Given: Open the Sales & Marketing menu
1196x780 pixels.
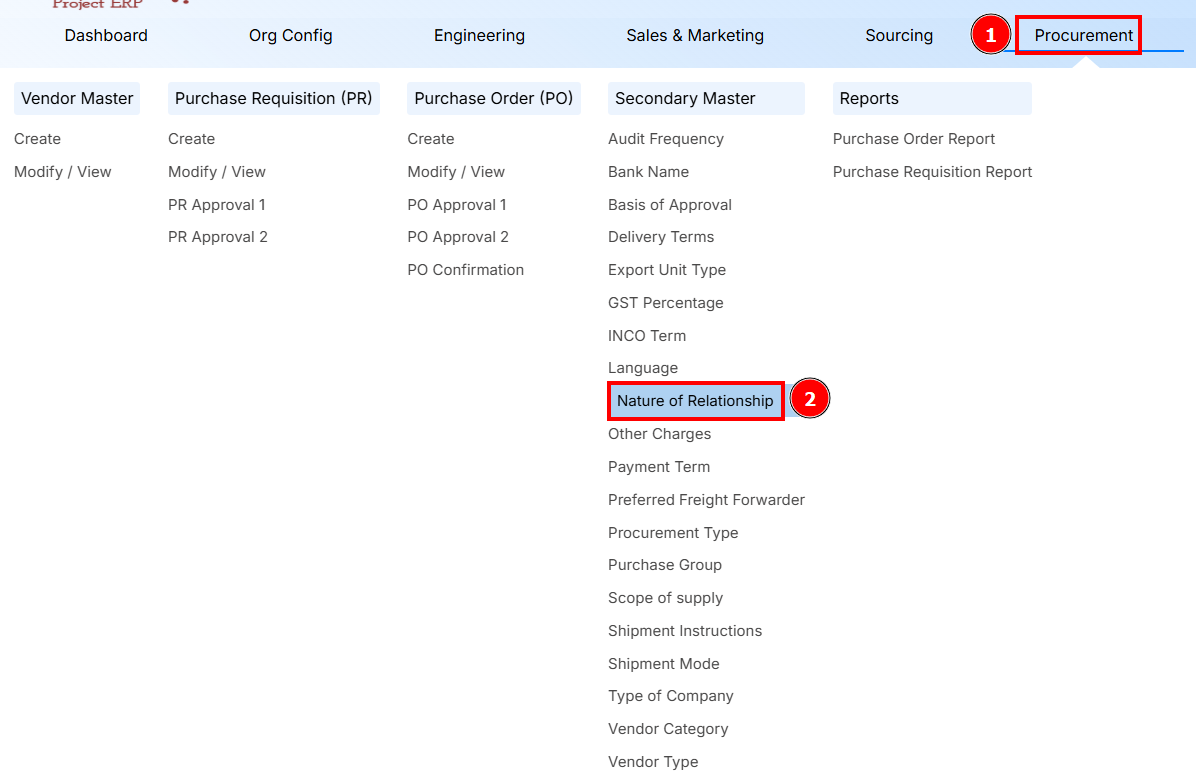Looking at the screenshot, I should coord(695,36).
